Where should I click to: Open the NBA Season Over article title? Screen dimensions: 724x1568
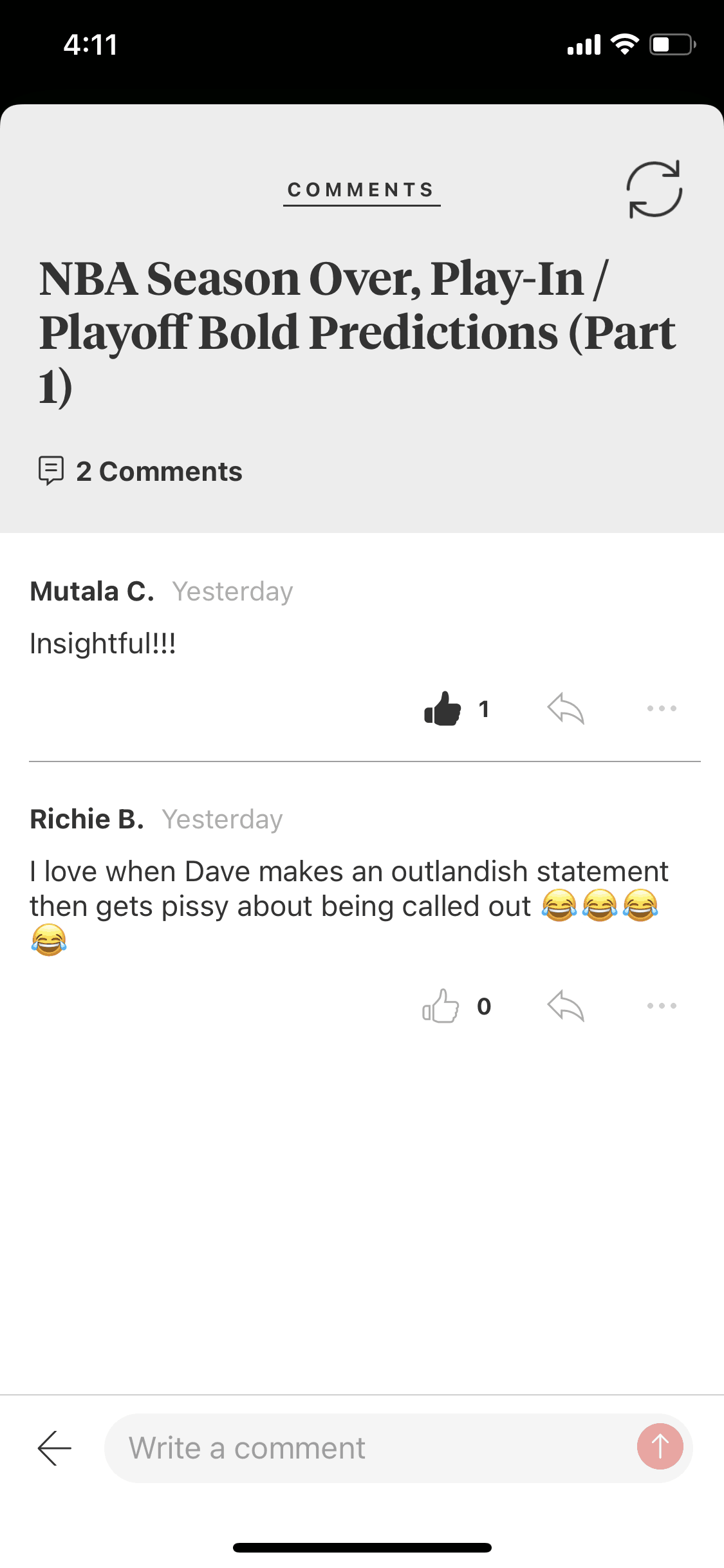pos(358,332)
